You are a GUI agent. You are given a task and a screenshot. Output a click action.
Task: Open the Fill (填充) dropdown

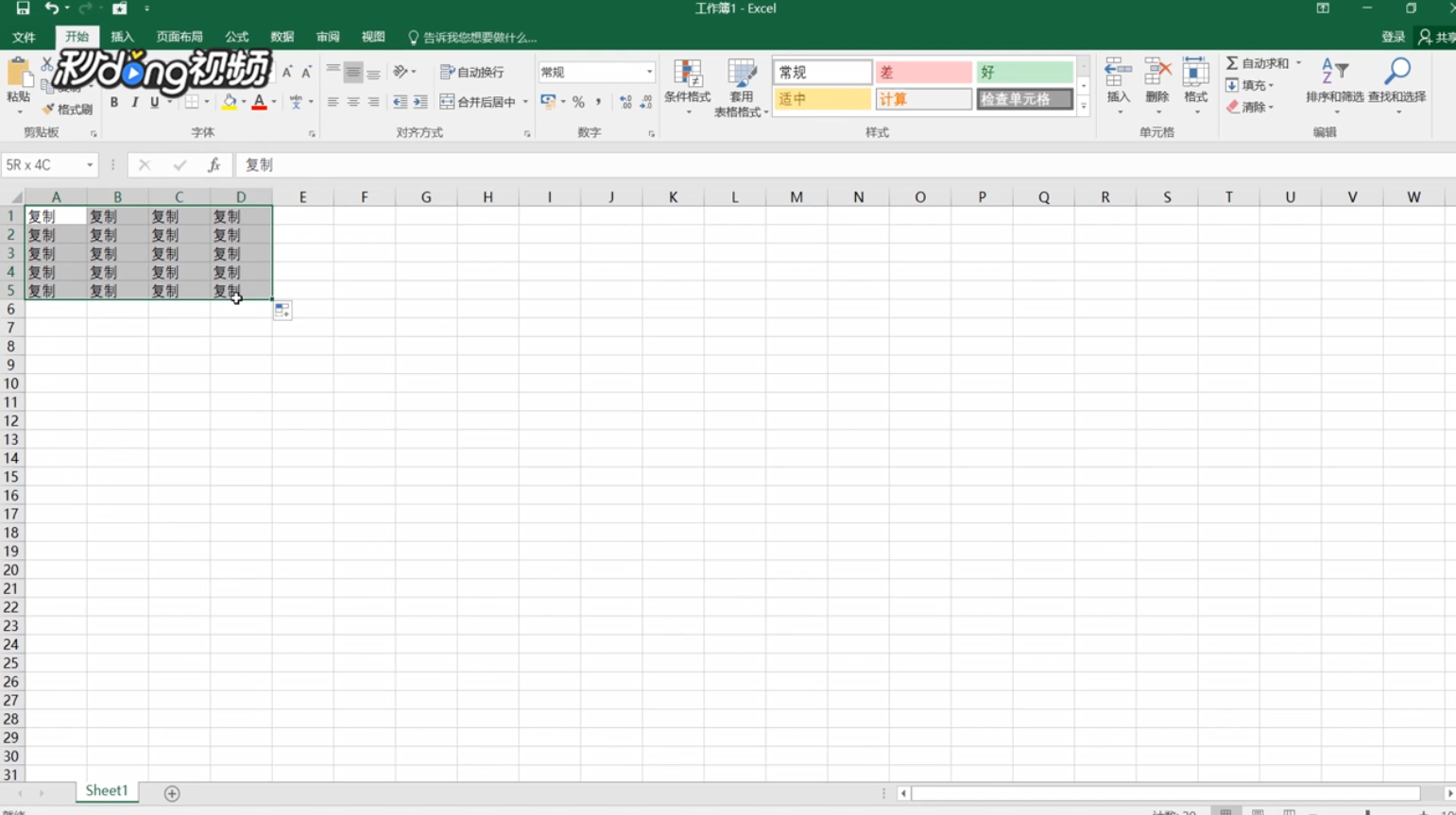pyautogui.click(x=1250, y=85)
